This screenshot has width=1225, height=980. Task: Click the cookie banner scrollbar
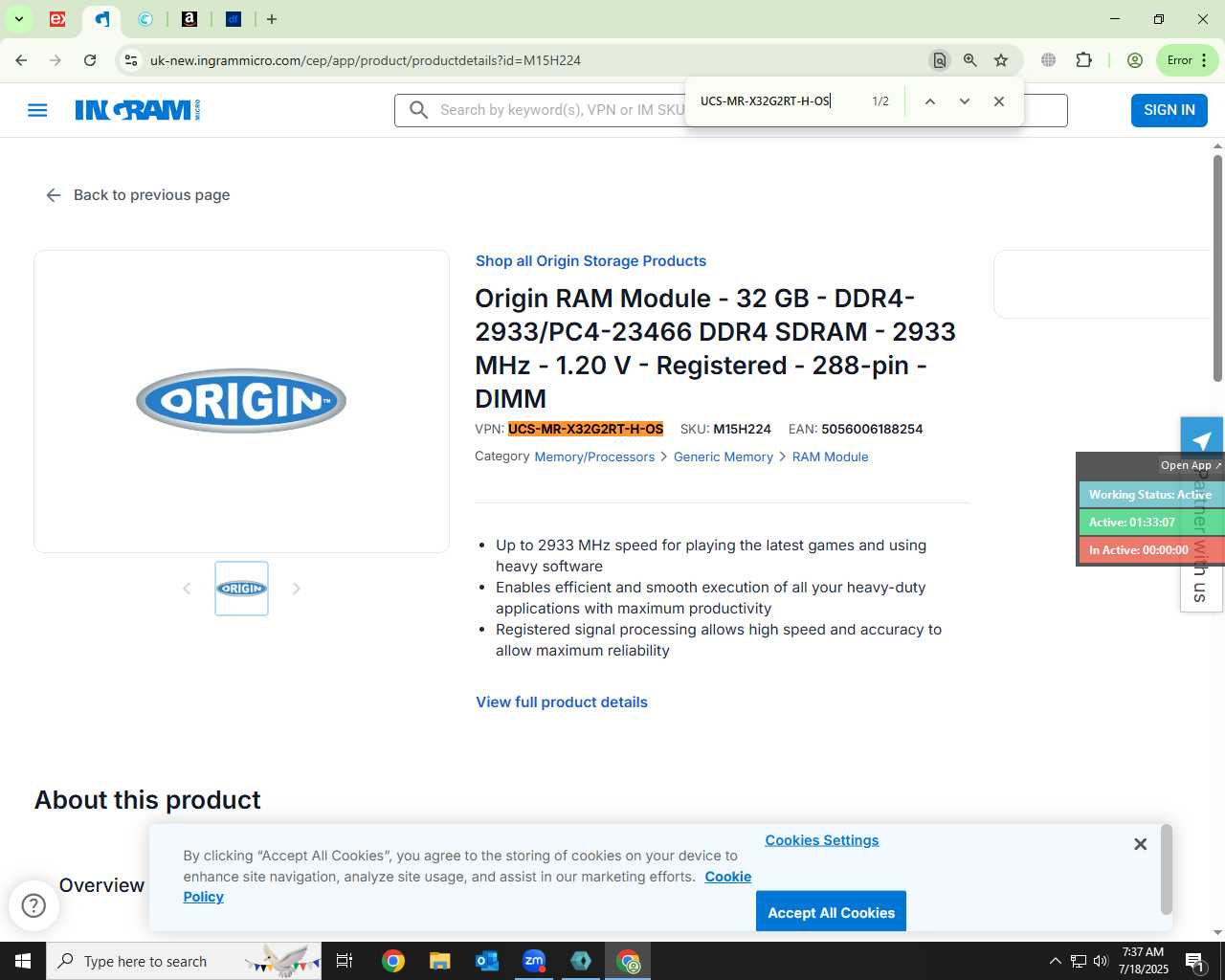pos(1166,869)
